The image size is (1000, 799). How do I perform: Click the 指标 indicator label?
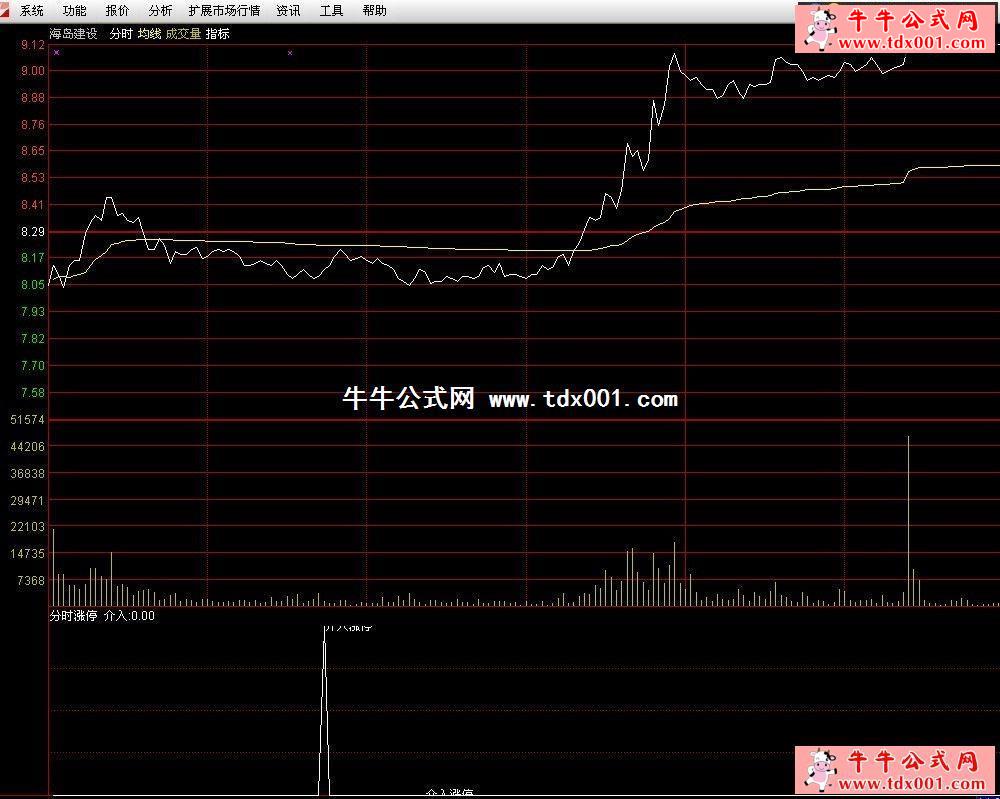point(217,34)
